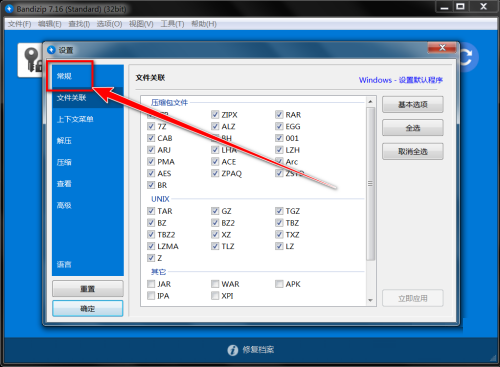Close the 设置 dialog with the red X
The width and height of the screenshot is (500, 367).
pyautogui.click(x=442, y=48)
